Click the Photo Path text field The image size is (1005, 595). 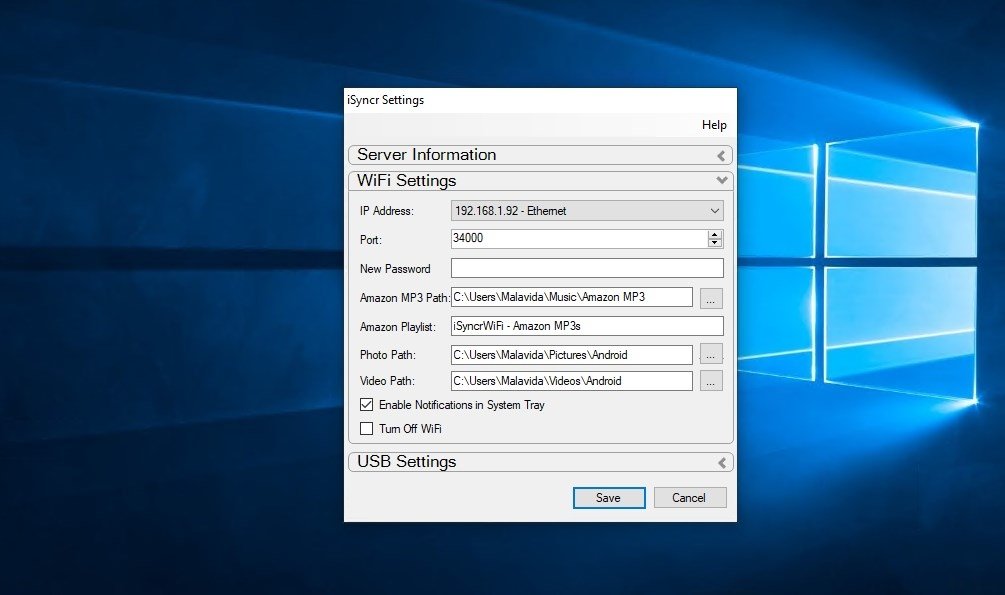tap(572, 355)
